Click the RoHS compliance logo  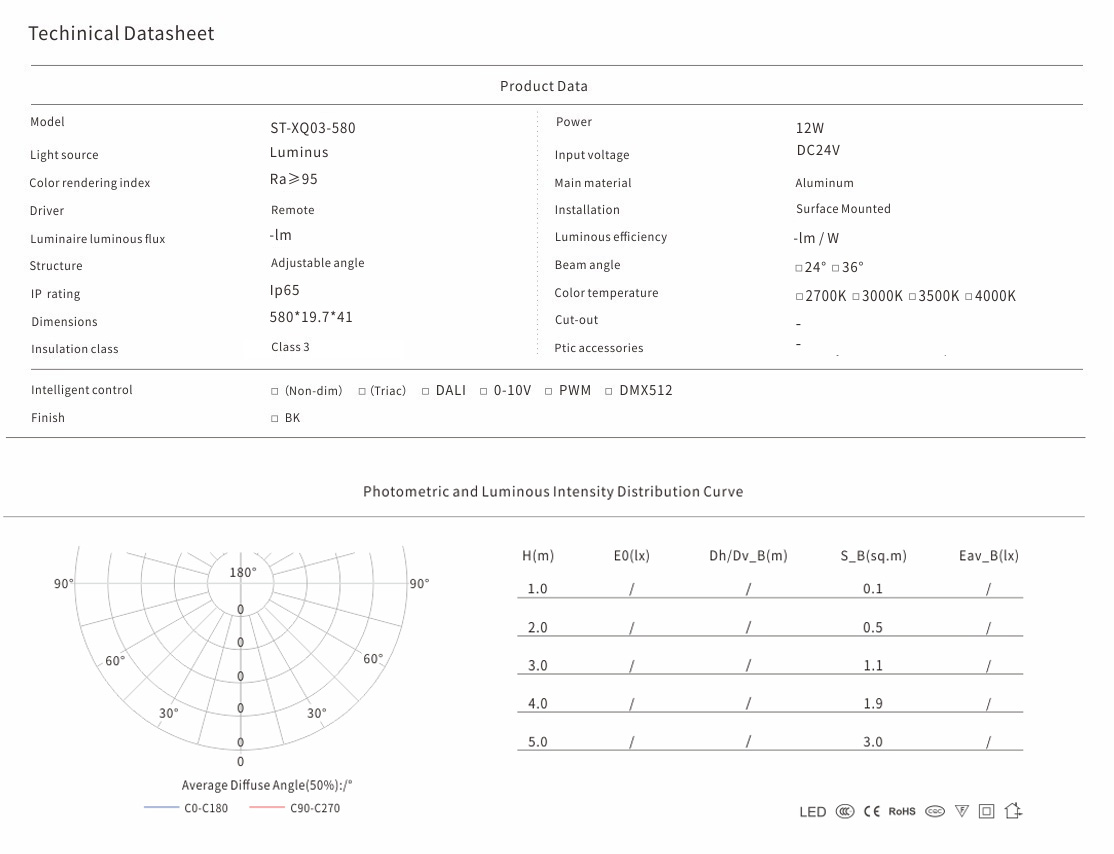tap(902, 811)
